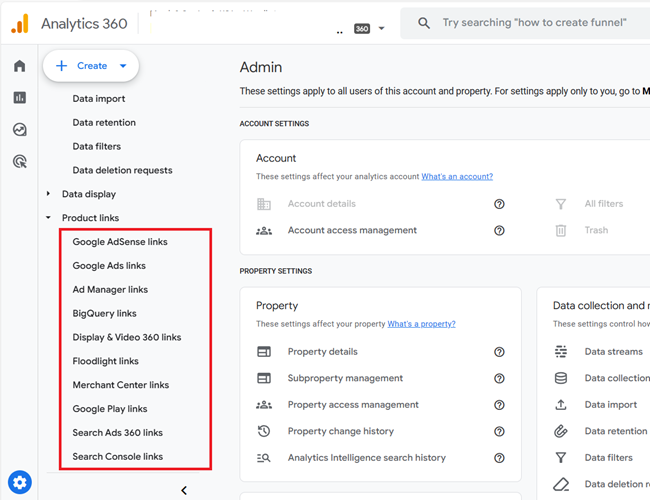Viewport: 650px width, 500px height.
Task: Click the Data streams icon
Action: pos(560,352)
